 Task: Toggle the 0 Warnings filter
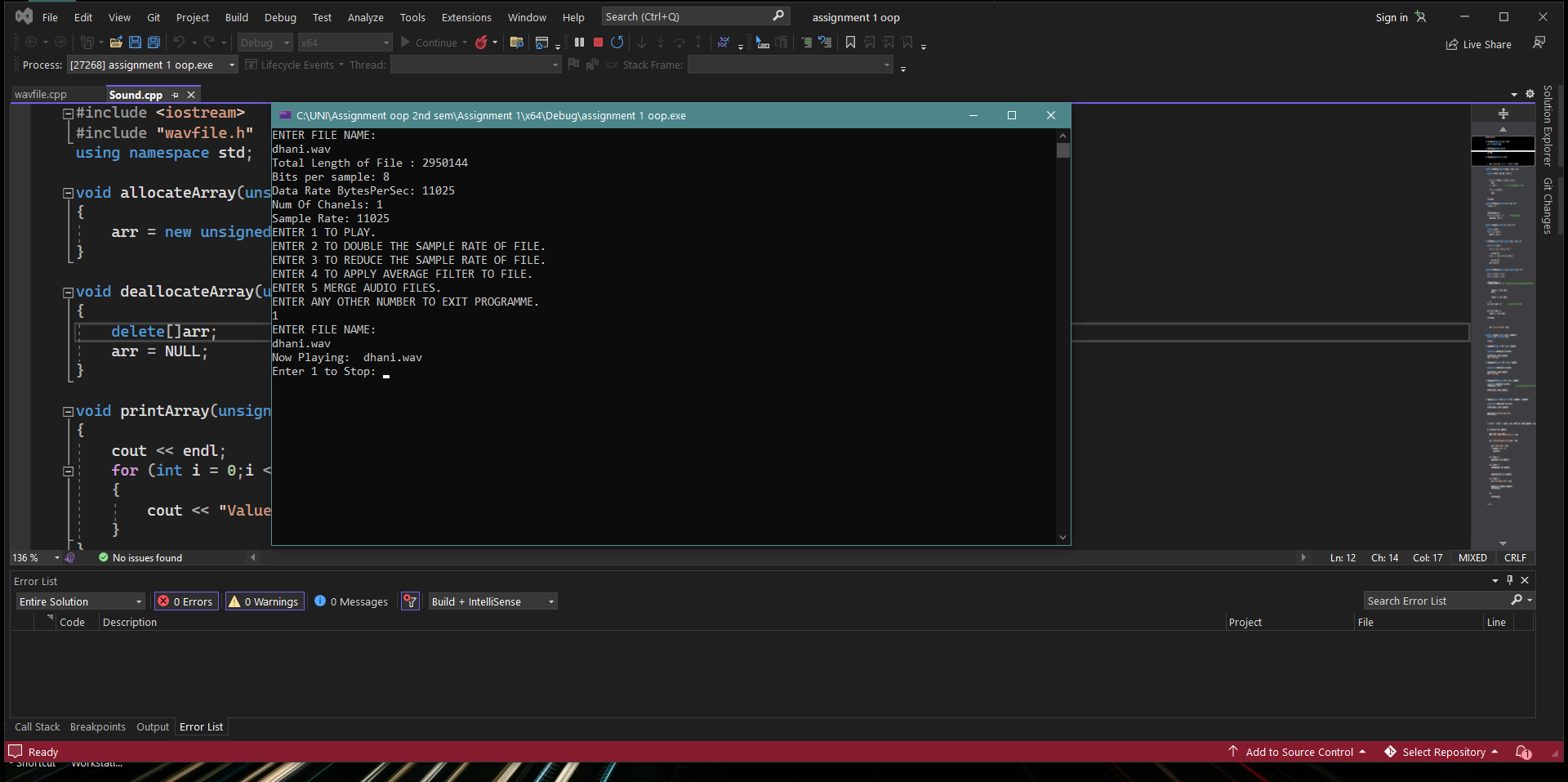pos(265,601)
